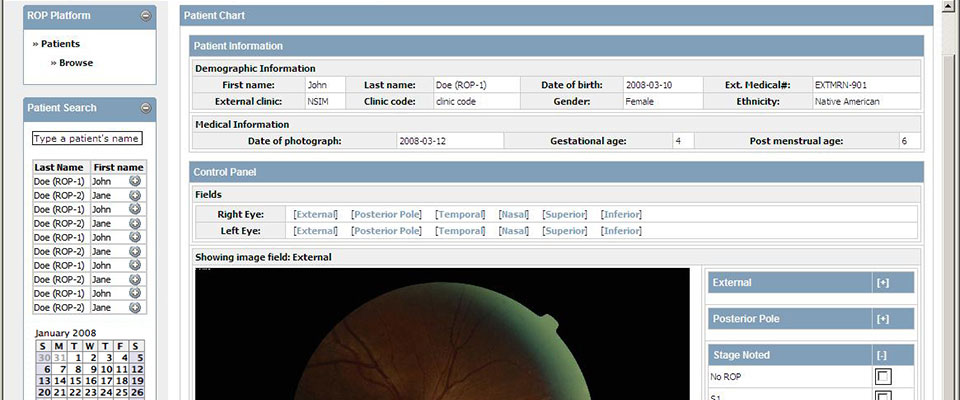Tick the No ROP checkbox
Screen dimensions: 960x400
883,377
